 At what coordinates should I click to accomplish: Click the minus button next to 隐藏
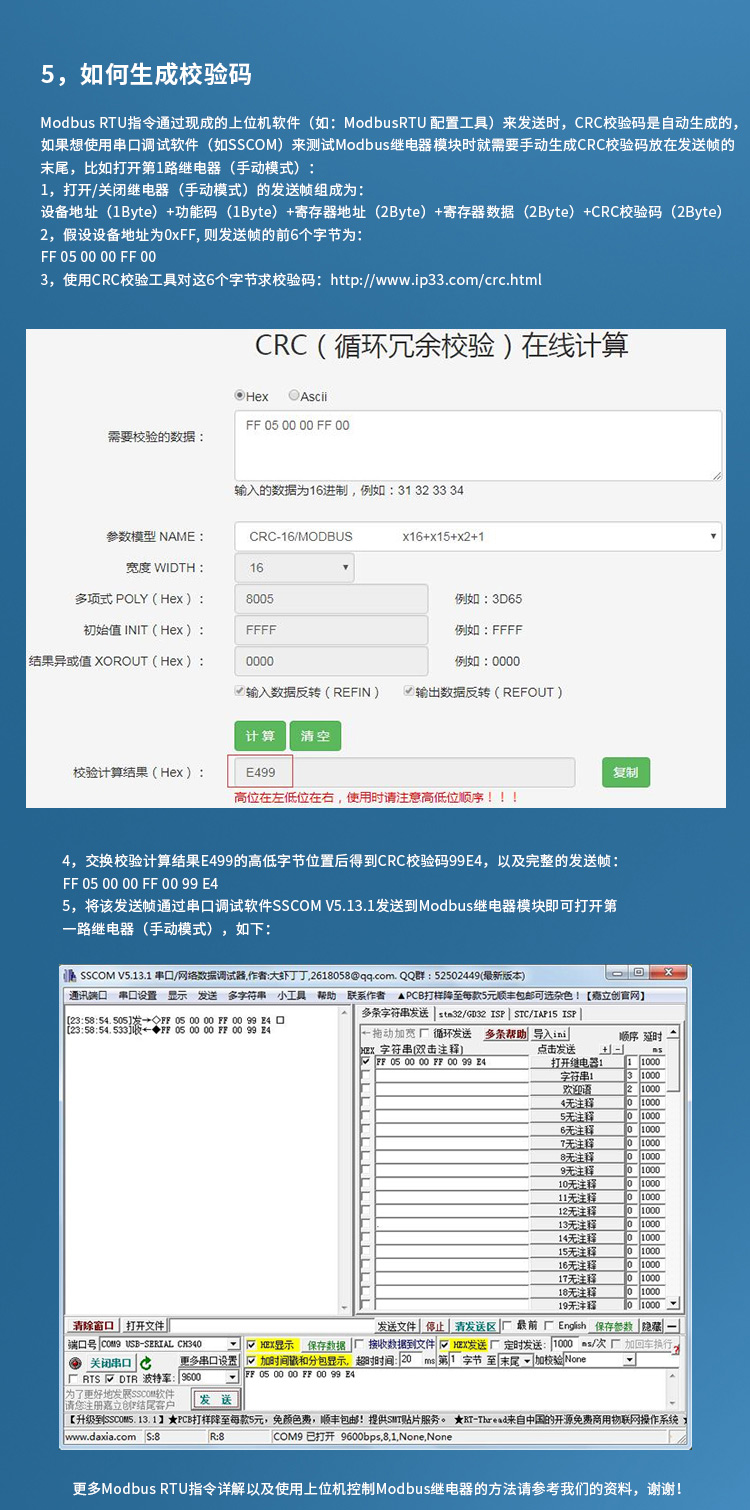(673, 1326)
